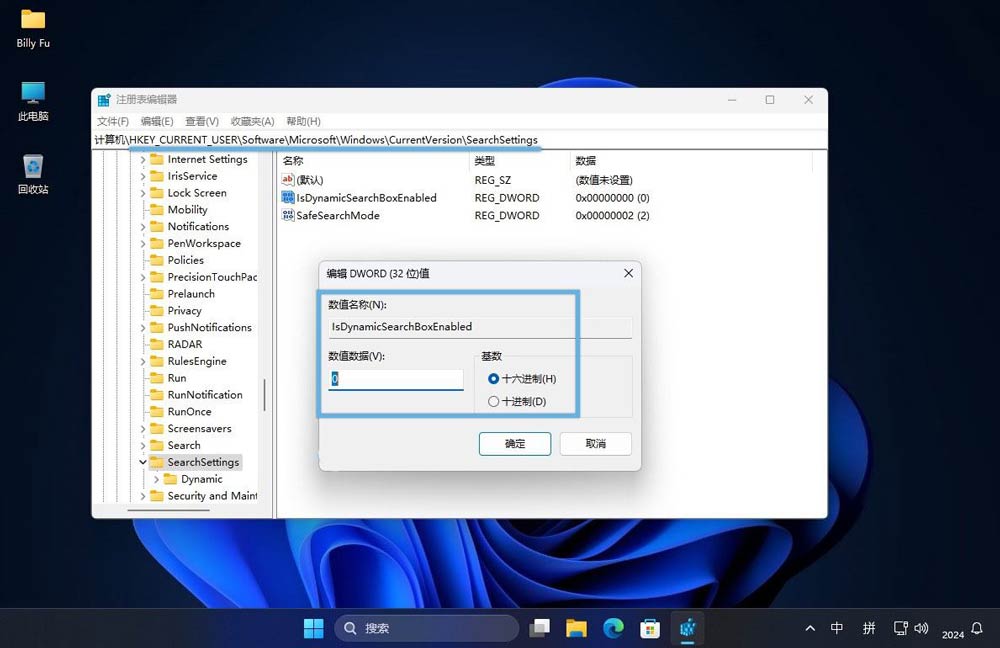Image resolution: width=1000 pixels, height=648 pixels.
Task: Click the Registry Editor taskbar icon
Action: [x=688, y=628]
